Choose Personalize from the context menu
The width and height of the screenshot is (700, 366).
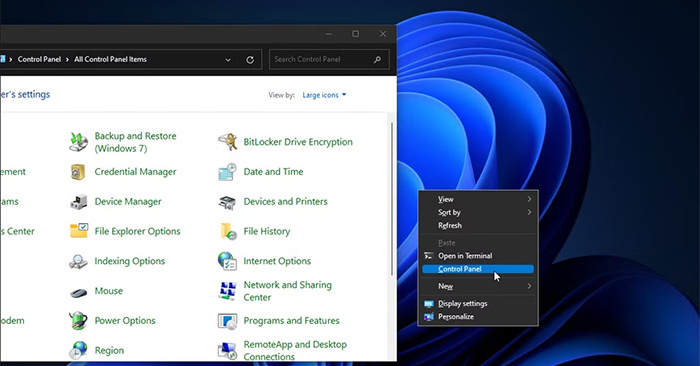(x=478, y=316)
